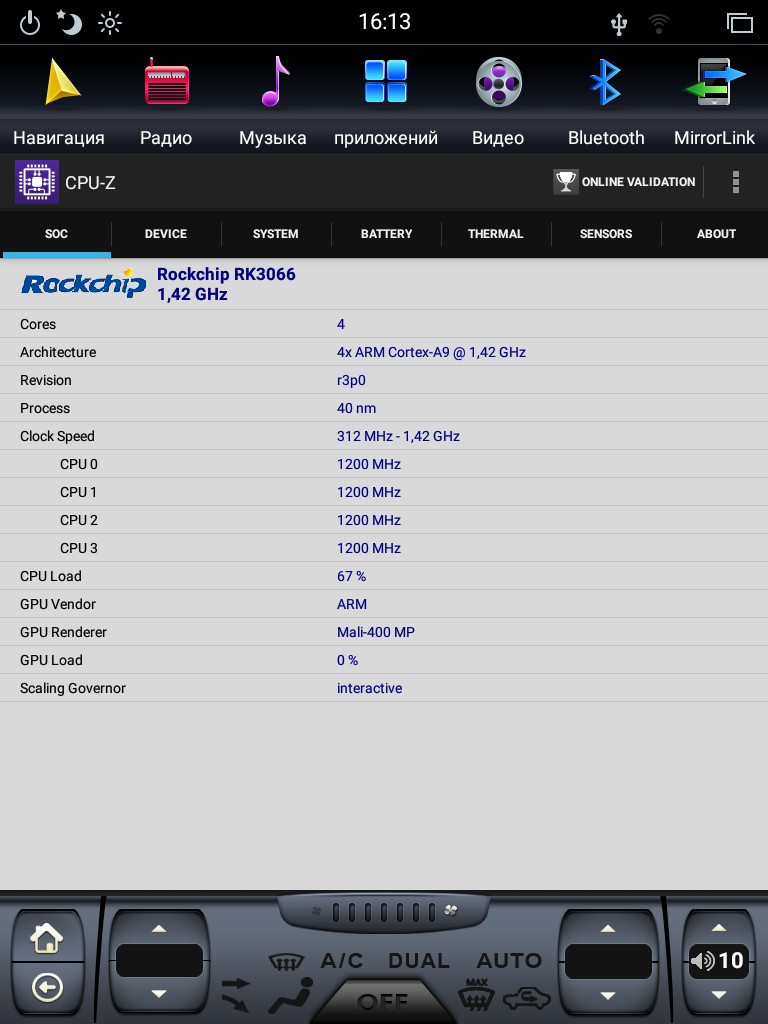Tap the brightness sun icon
Viewport: 768px width, 1024px height.
pyautogui.click(x=110, y=24)
